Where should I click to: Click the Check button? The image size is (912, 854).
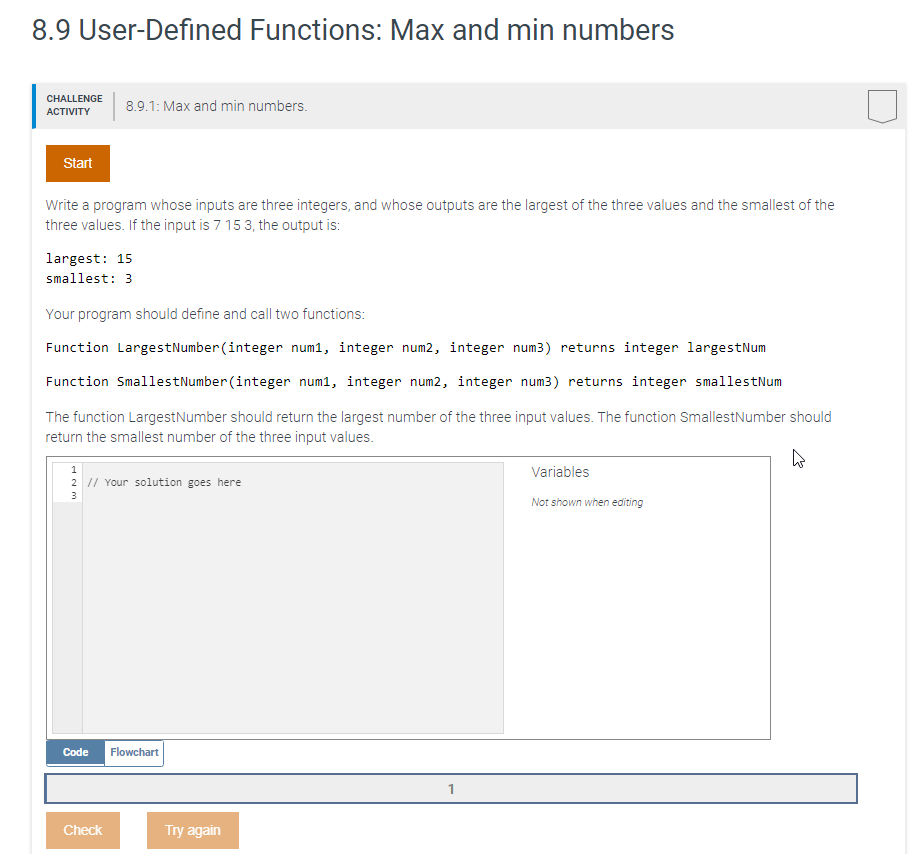tap(83, 830)
